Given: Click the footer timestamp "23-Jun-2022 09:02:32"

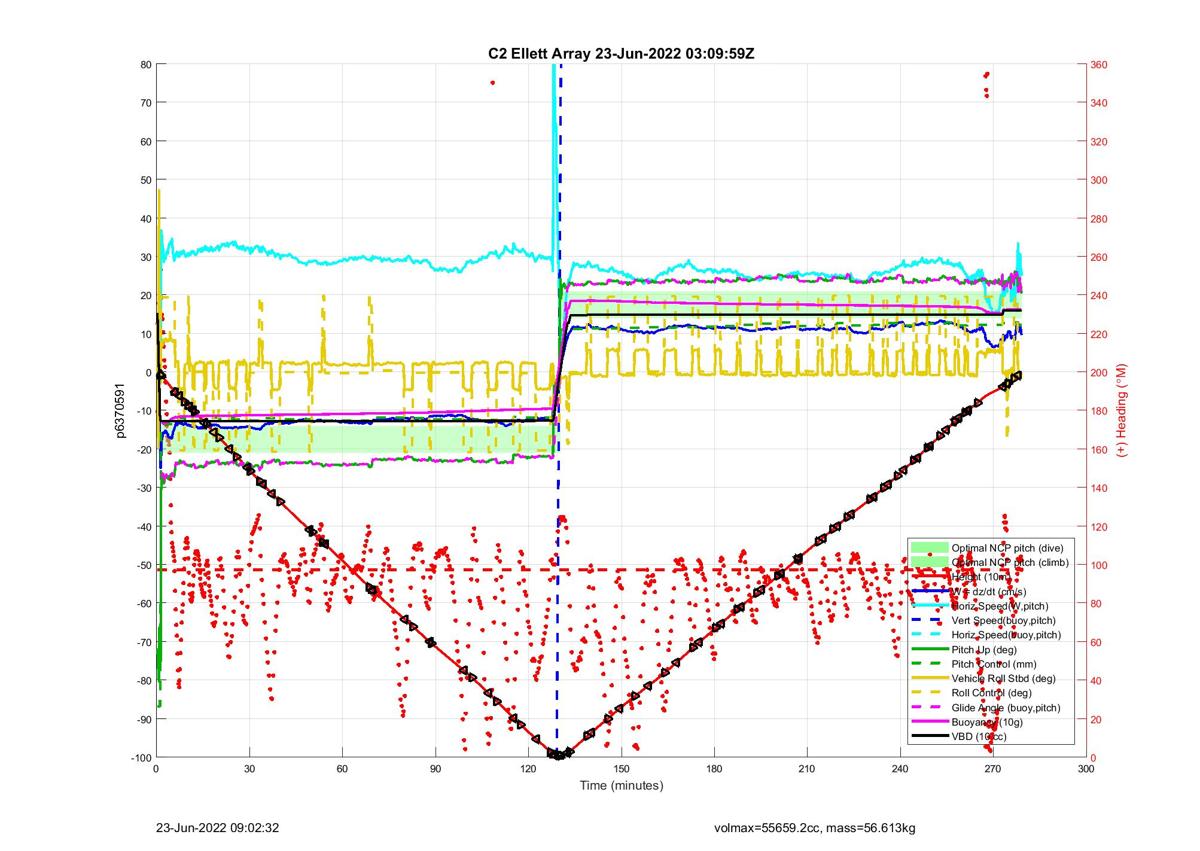Looking at the screenshot, I should (217, 829).
